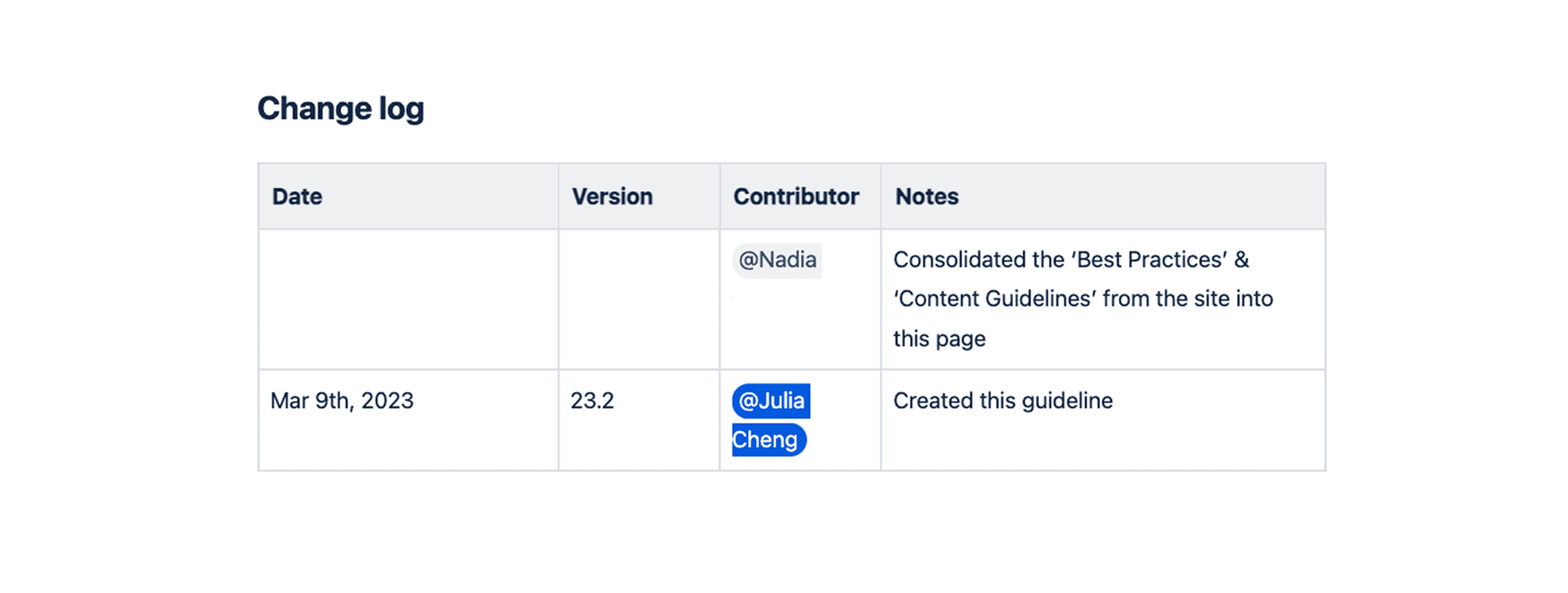Select the 'Created this guideline' note
1568x593 pixels.
click(x=1003, y=401)
